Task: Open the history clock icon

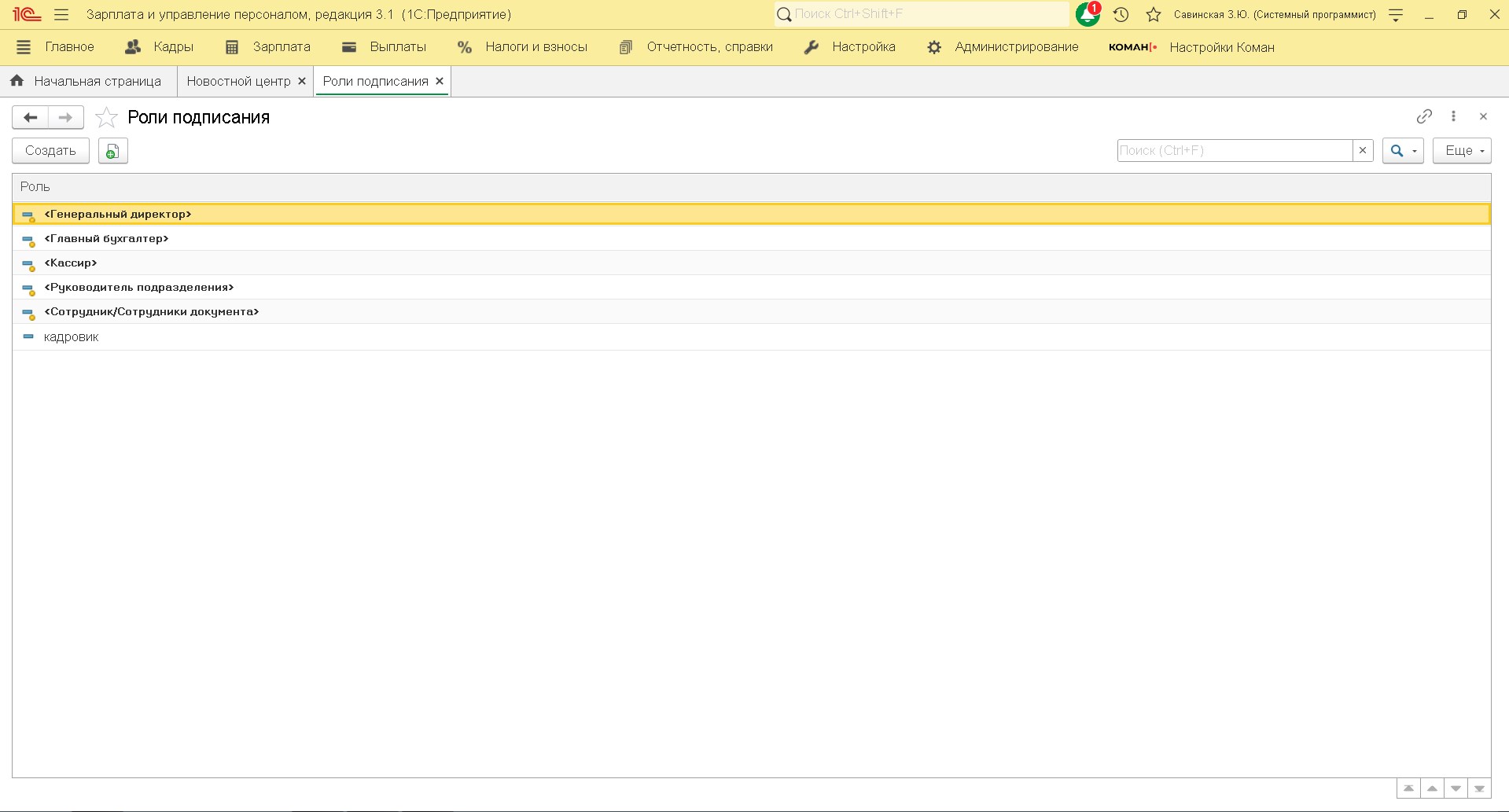Action: [x=1121, y=14]
